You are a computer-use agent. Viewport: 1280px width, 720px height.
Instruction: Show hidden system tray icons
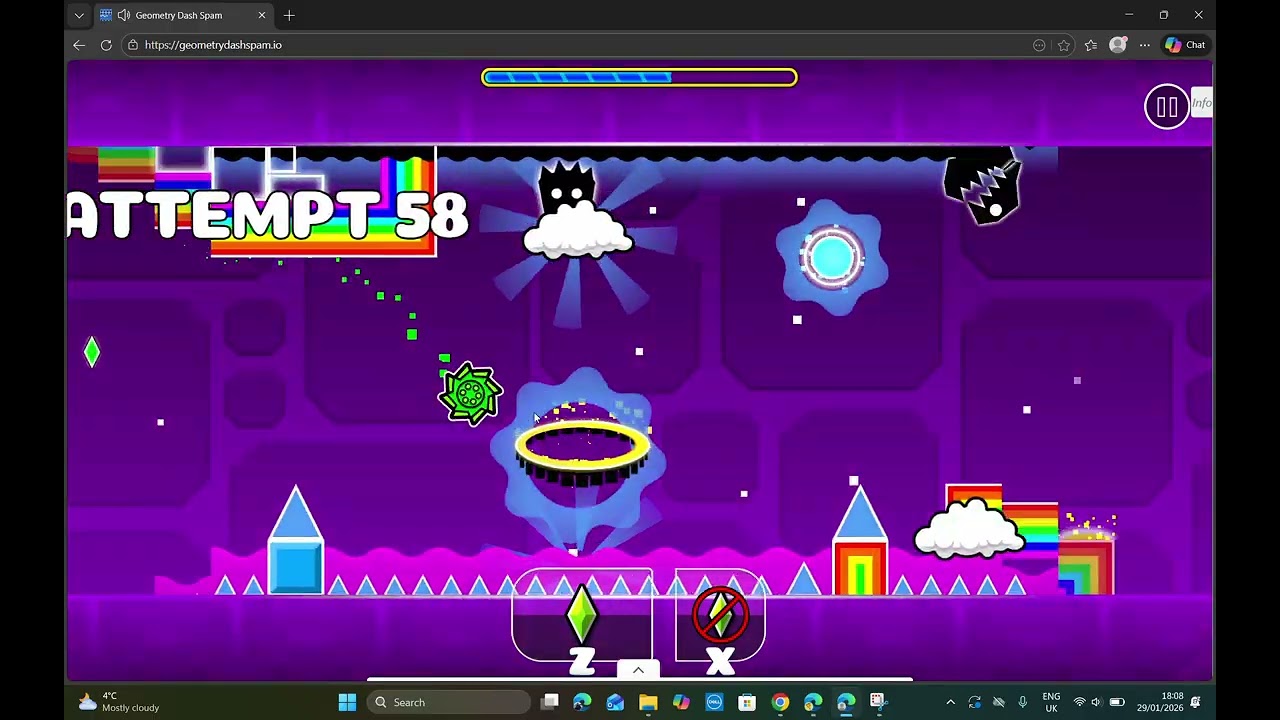[950, 702]
